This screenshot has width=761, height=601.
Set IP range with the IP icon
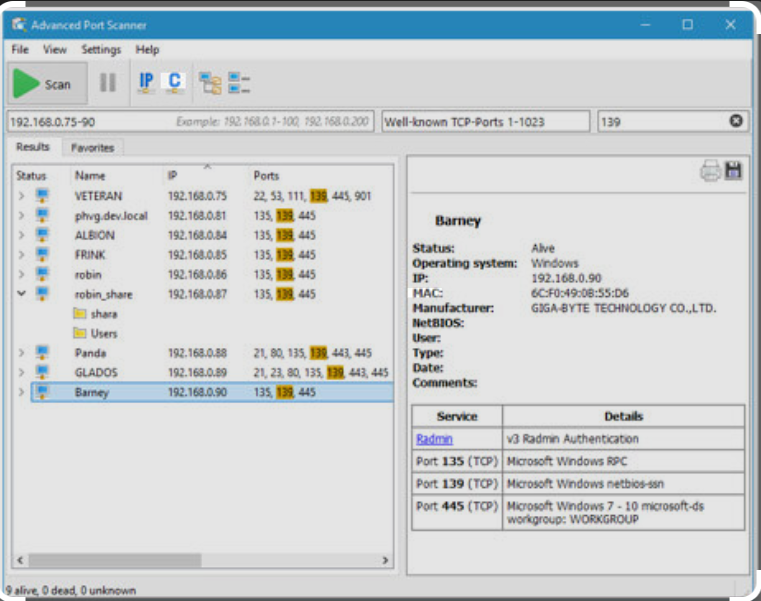pyautogui.click(x=146, y=83)
